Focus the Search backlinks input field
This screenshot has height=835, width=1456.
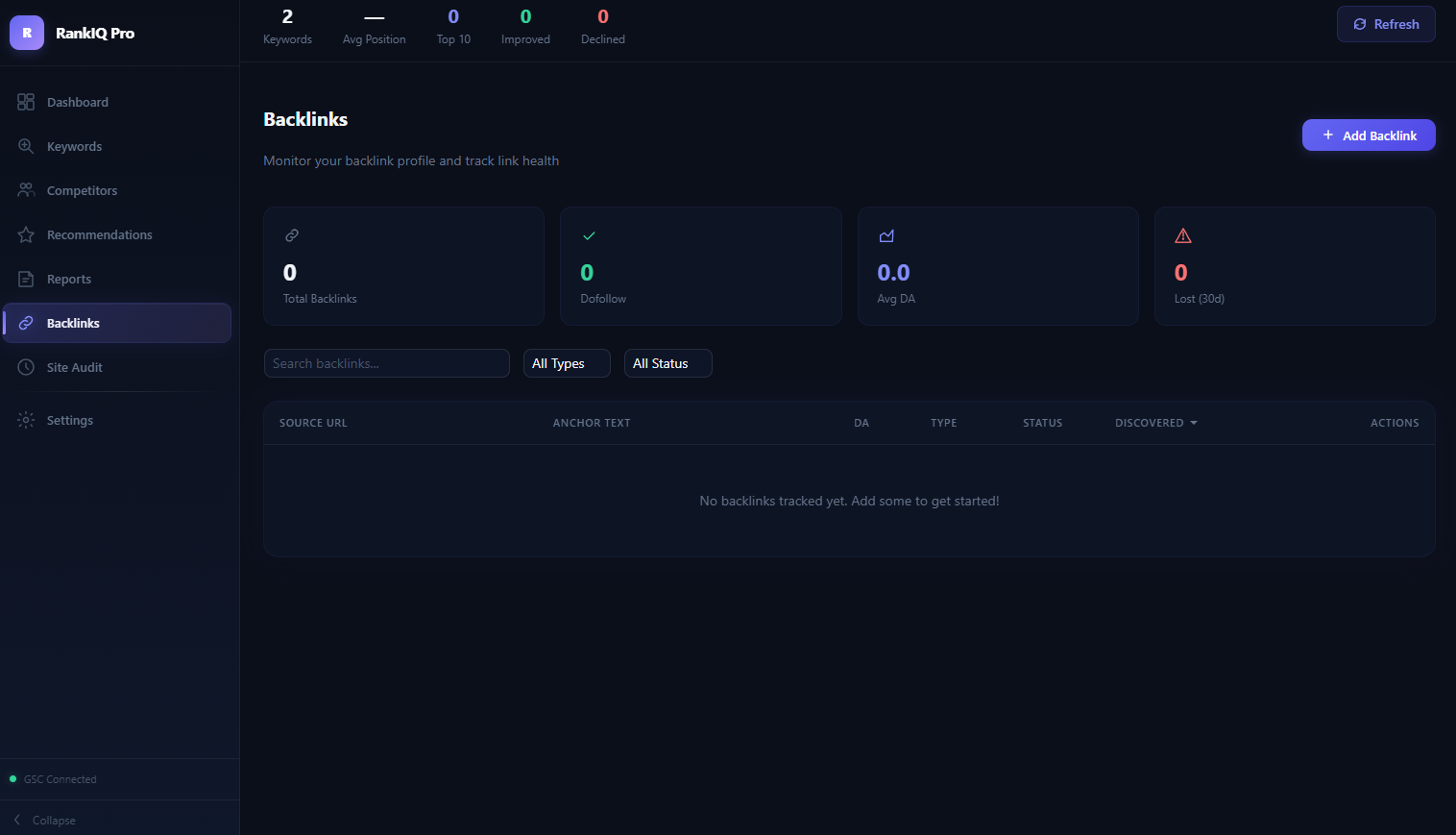[x=386, y=363]
